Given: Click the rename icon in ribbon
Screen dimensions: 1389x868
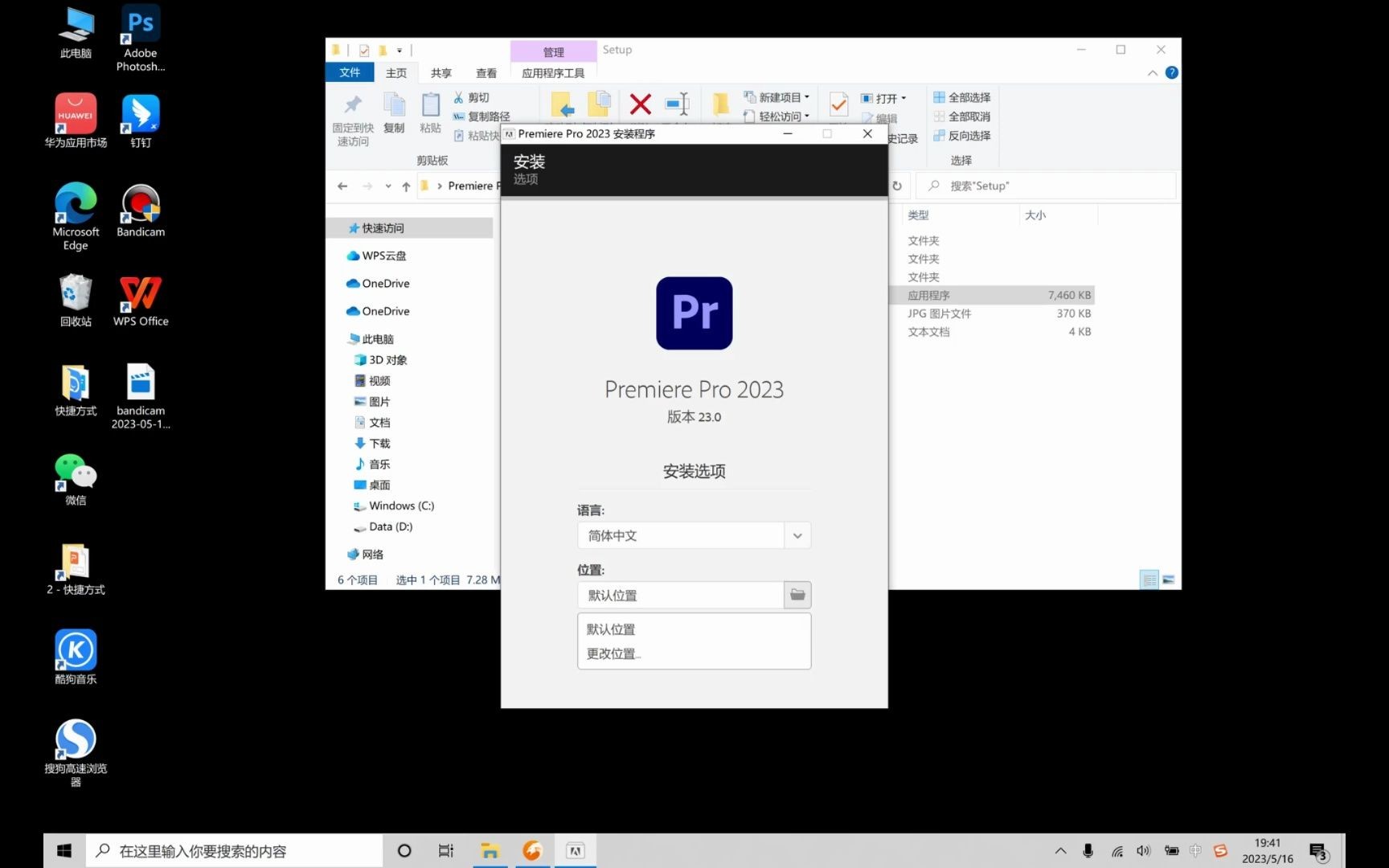Looking at the screenshot, I should tap(678, 104).
